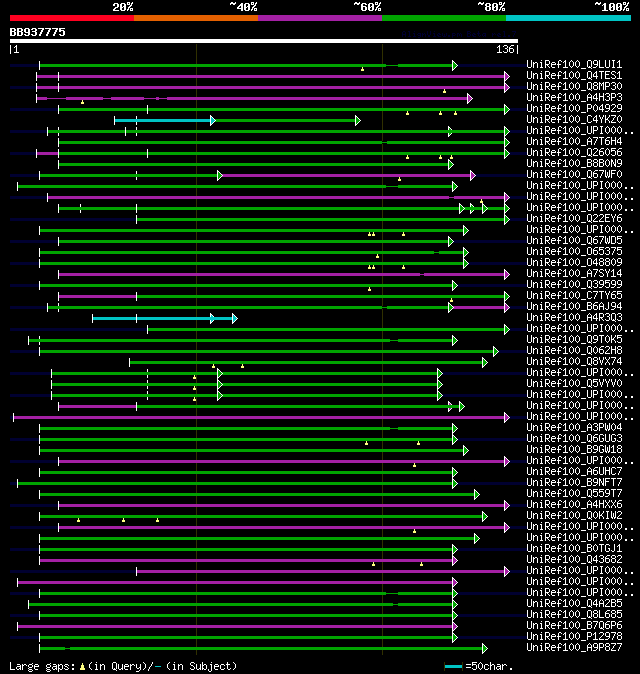Select hit label UniRef100_Q67WD5
The height and width of the screenshot is (674, 640).
pos(574,240)
